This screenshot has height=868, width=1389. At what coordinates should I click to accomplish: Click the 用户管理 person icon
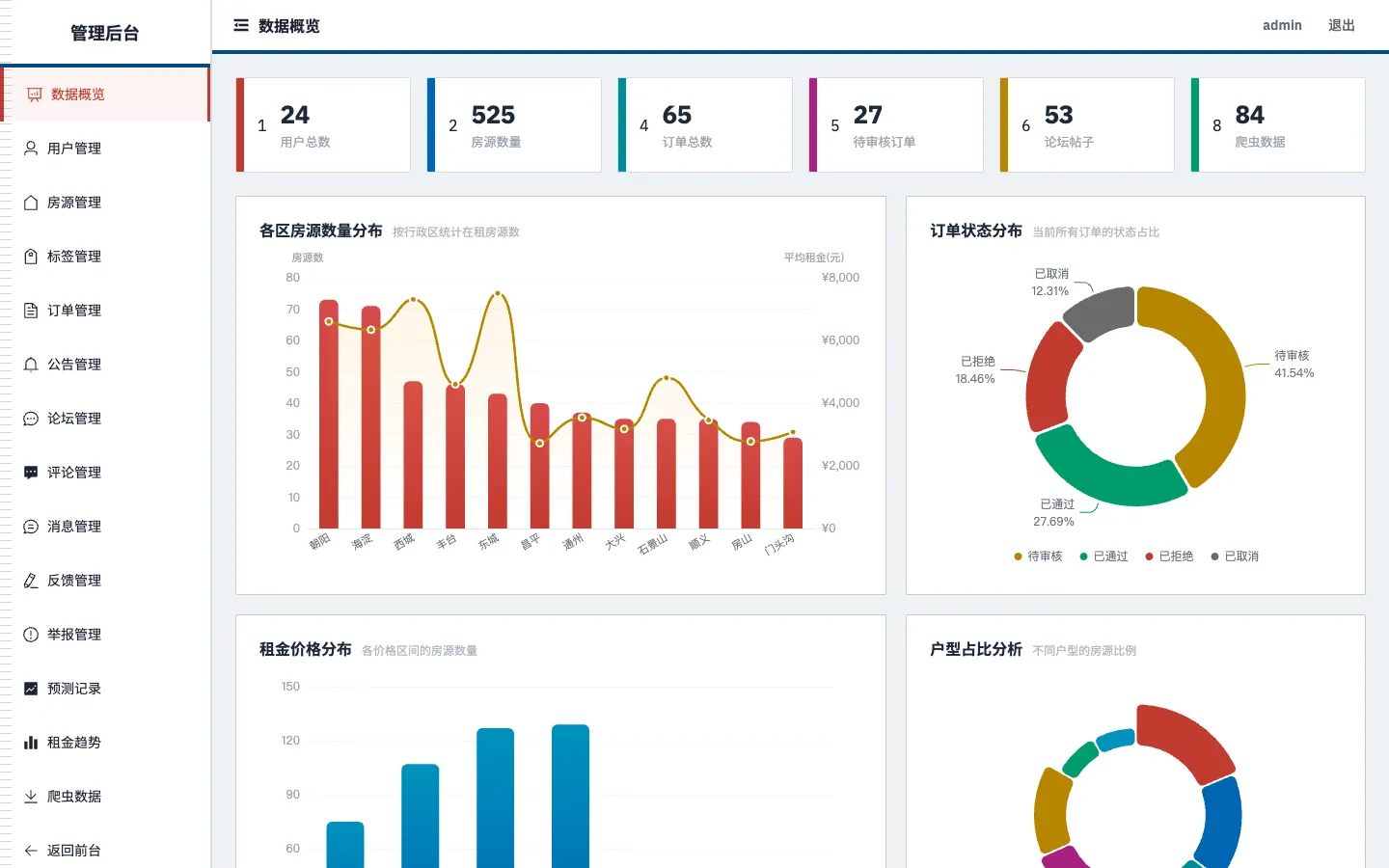31,149
